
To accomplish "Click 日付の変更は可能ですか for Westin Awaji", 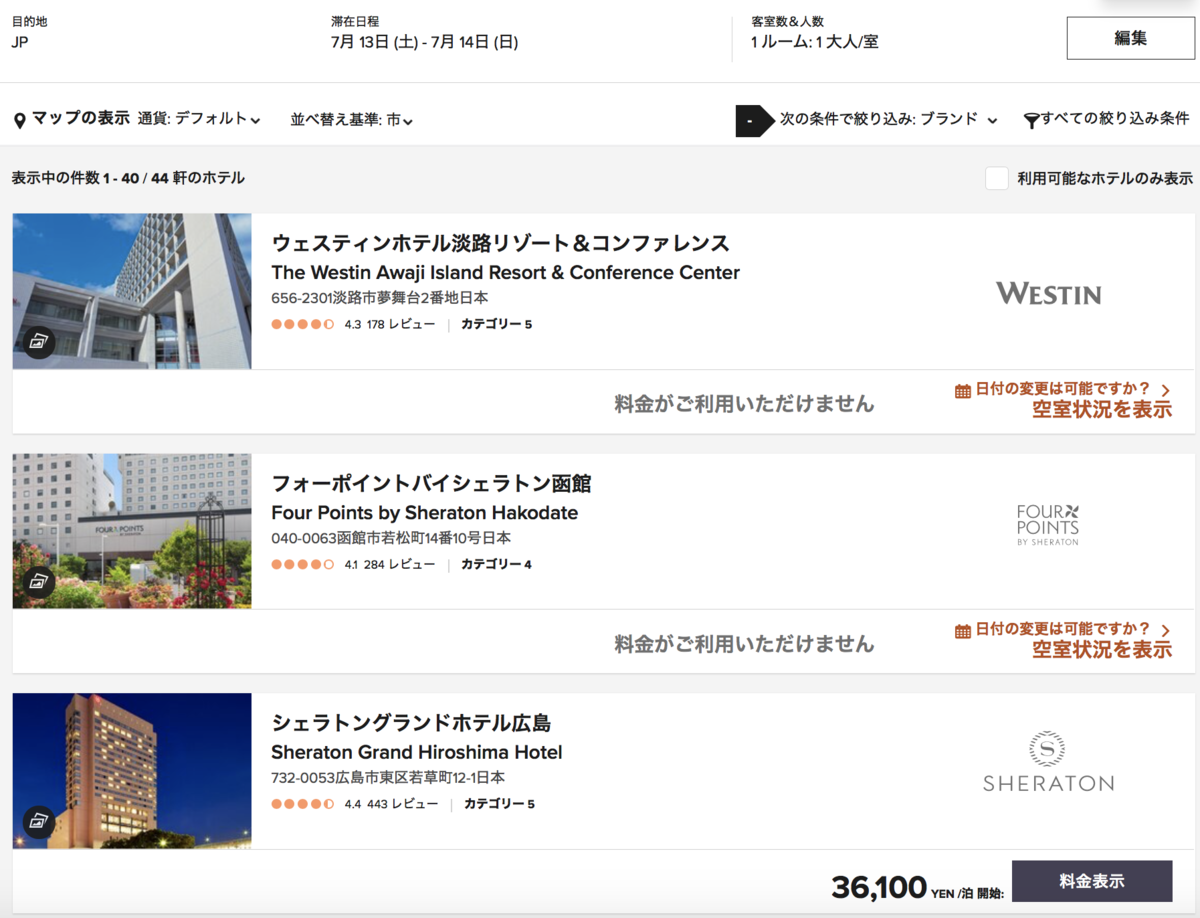I will (1063, 389).
